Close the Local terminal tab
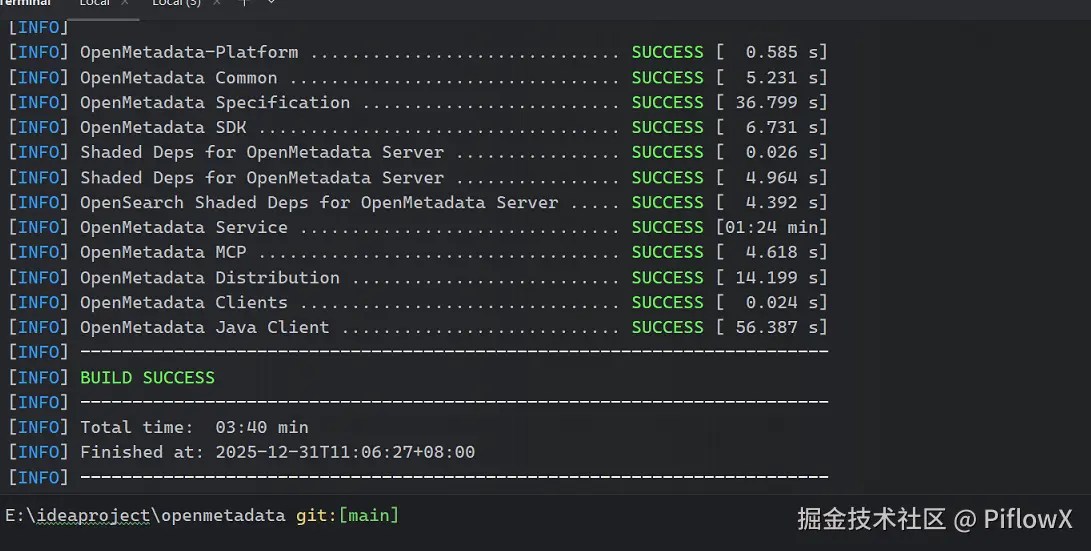This screenshot has height=551, width=1091. [127, 4]
